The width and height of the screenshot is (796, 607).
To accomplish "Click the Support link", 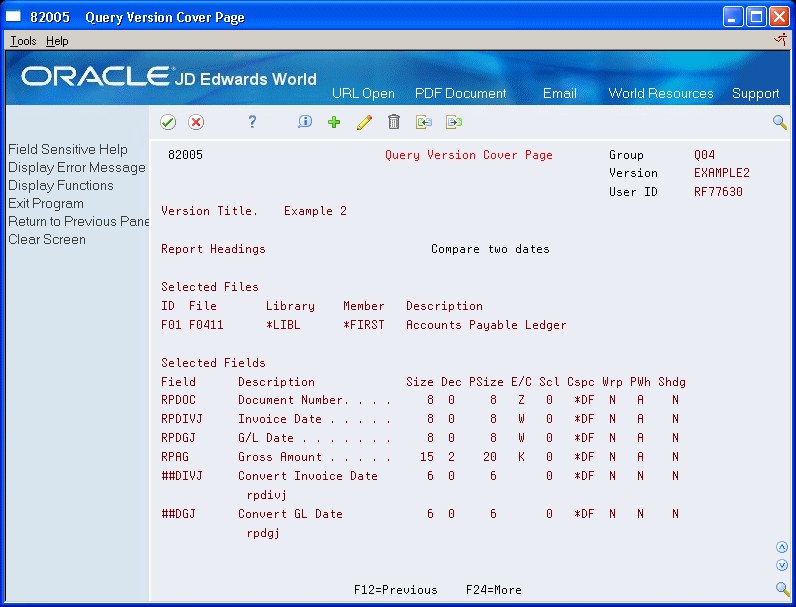I will click(x=755, y=93).
